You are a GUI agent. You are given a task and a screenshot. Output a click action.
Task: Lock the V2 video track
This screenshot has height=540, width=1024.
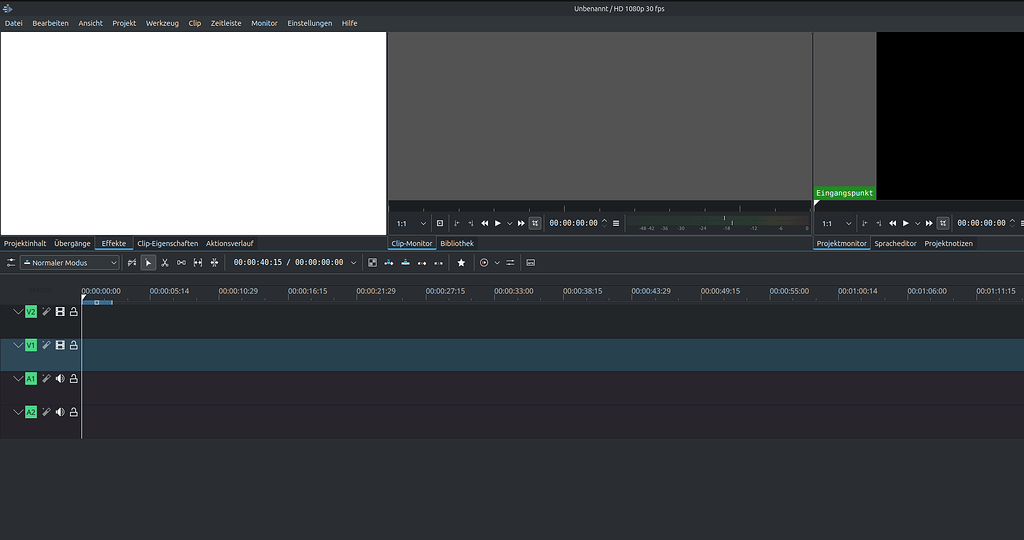[x=74, y=312]
